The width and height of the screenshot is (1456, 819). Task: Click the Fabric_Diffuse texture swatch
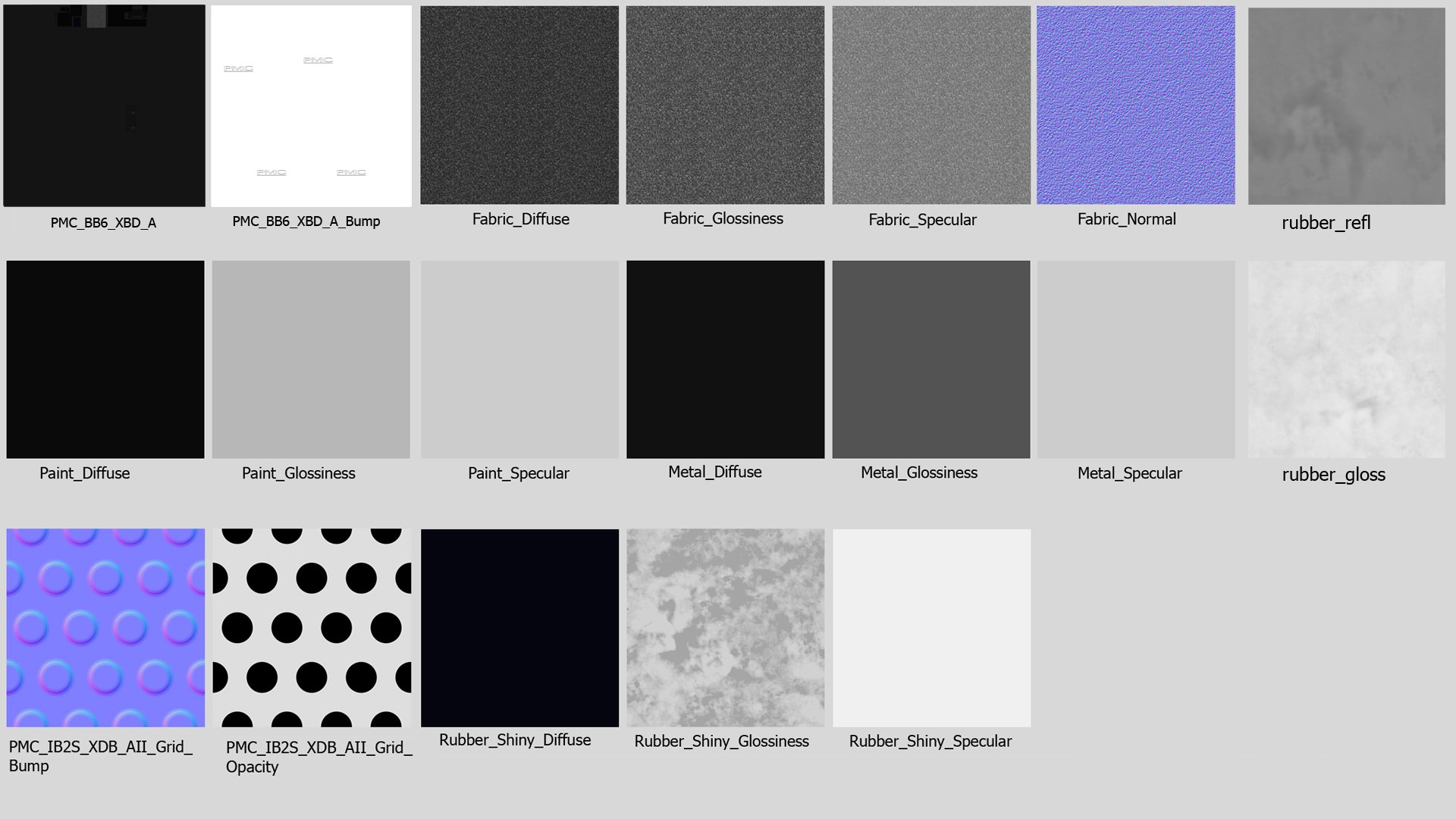[519, 105]
